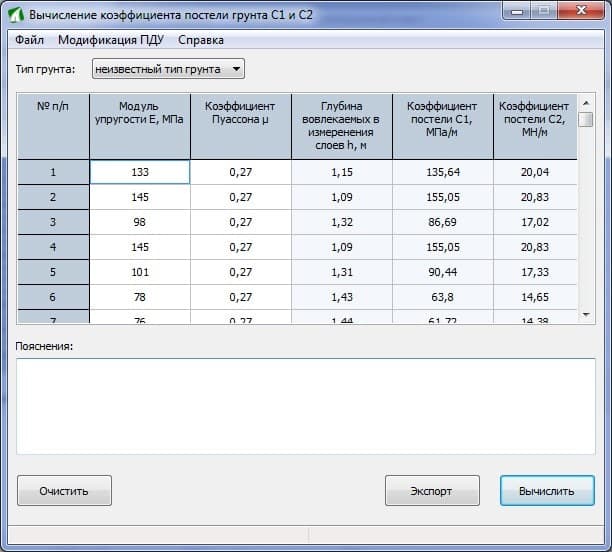Close the window with the X button

[581, 11]
